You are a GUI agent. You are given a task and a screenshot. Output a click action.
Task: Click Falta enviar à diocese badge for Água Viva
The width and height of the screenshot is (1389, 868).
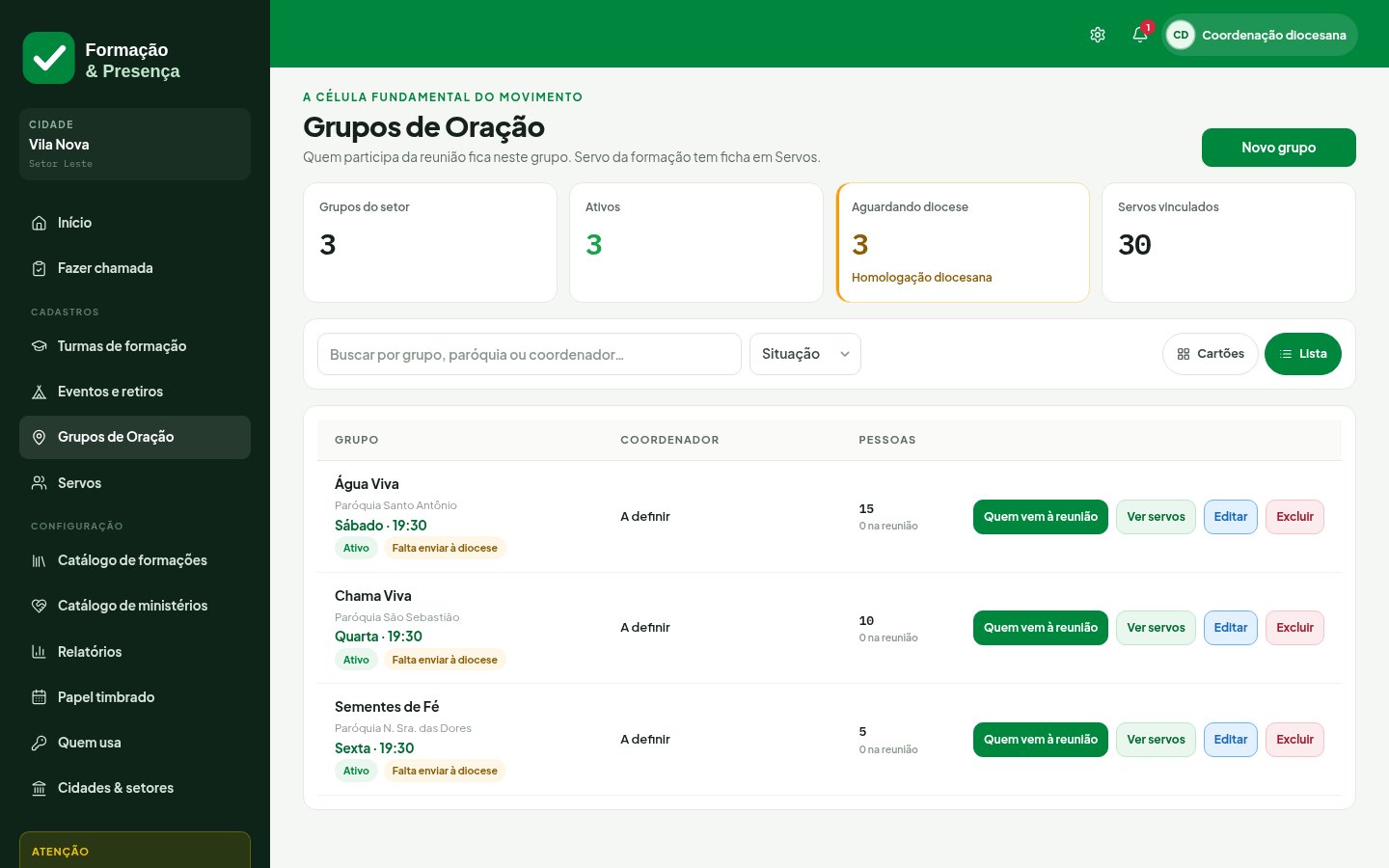pos(445,548)
